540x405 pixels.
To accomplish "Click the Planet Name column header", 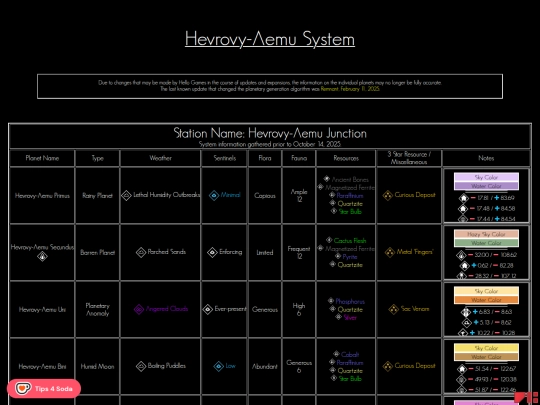I will click(x=42, y=158).
